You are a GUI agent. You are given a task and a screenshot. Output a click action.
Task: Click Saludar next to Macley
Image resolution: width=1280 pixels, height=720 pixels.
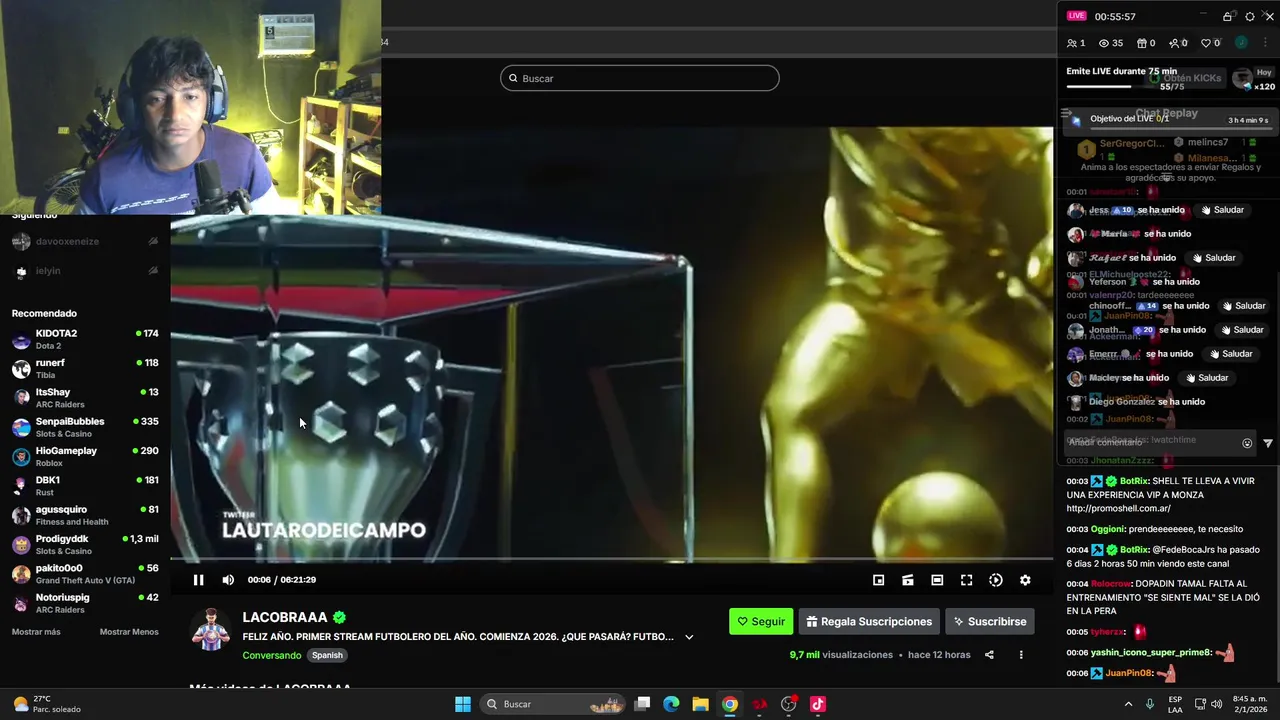1206,378
